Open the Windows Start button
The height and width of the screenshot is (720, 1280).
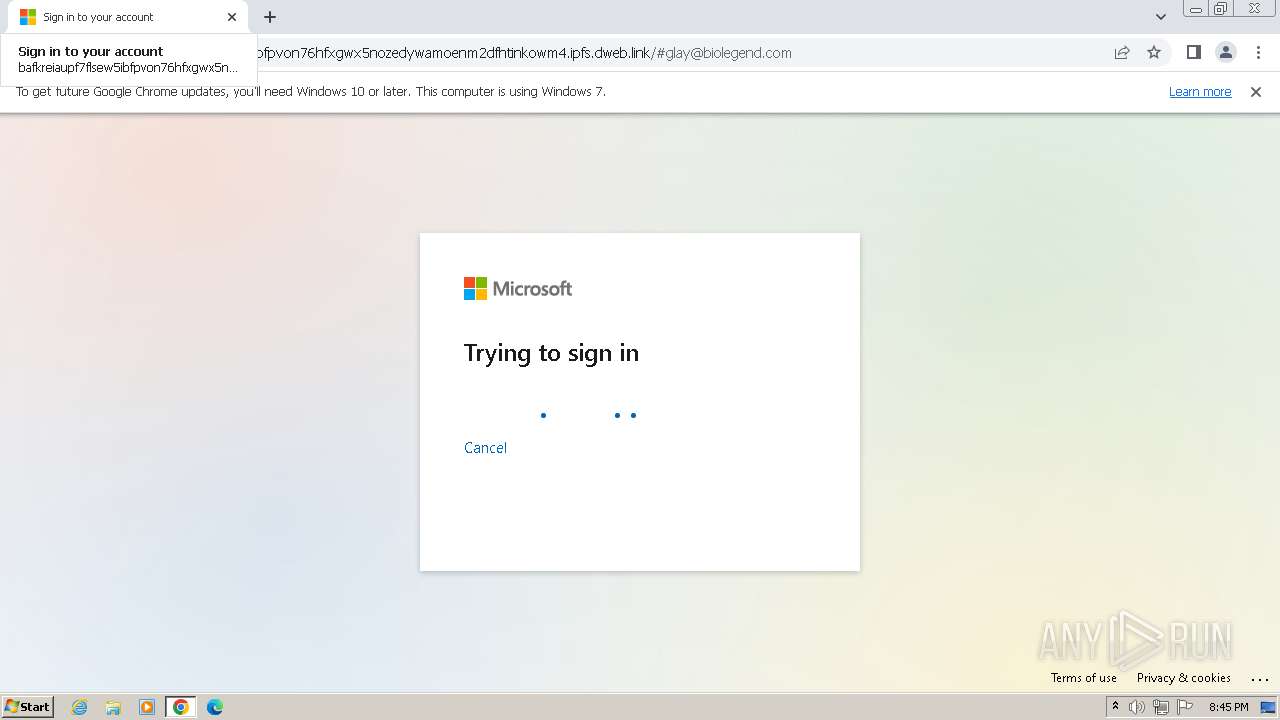28,707
